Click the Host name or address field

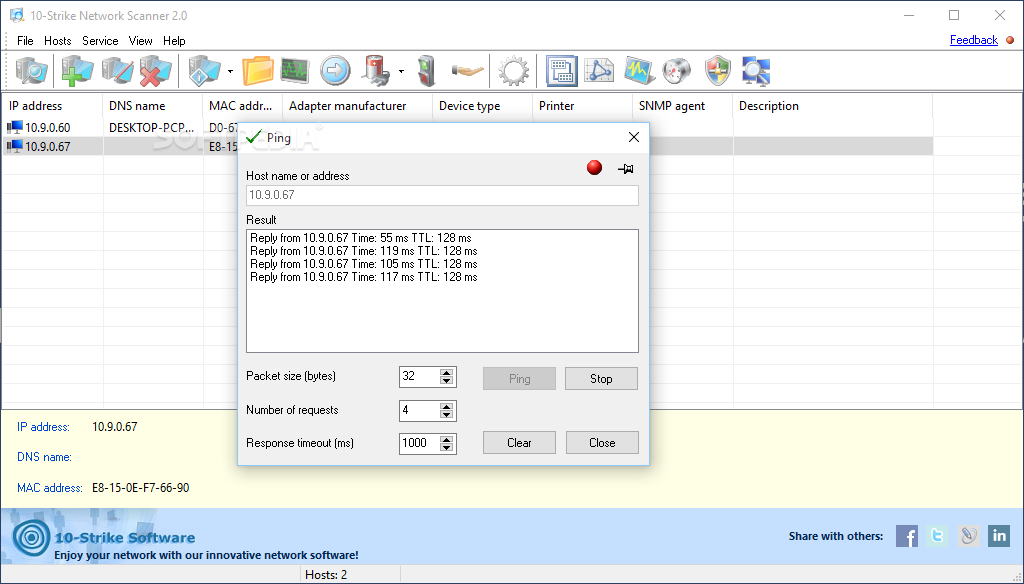click(442, 195)
